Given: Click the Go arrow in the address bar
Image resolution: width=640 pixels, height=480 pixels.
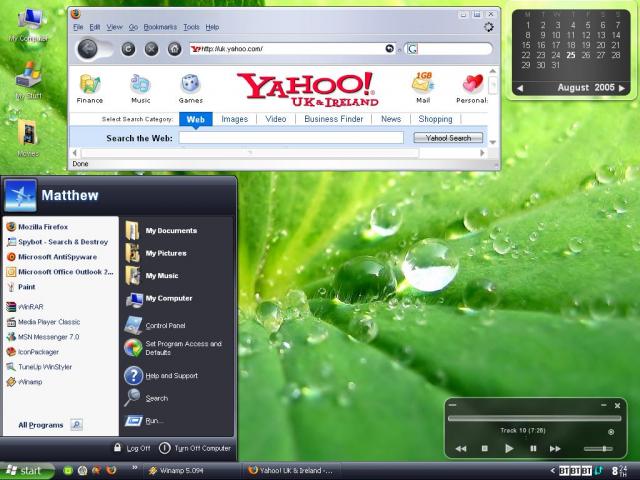Looking at the screenshot, I should click(390, 49).
